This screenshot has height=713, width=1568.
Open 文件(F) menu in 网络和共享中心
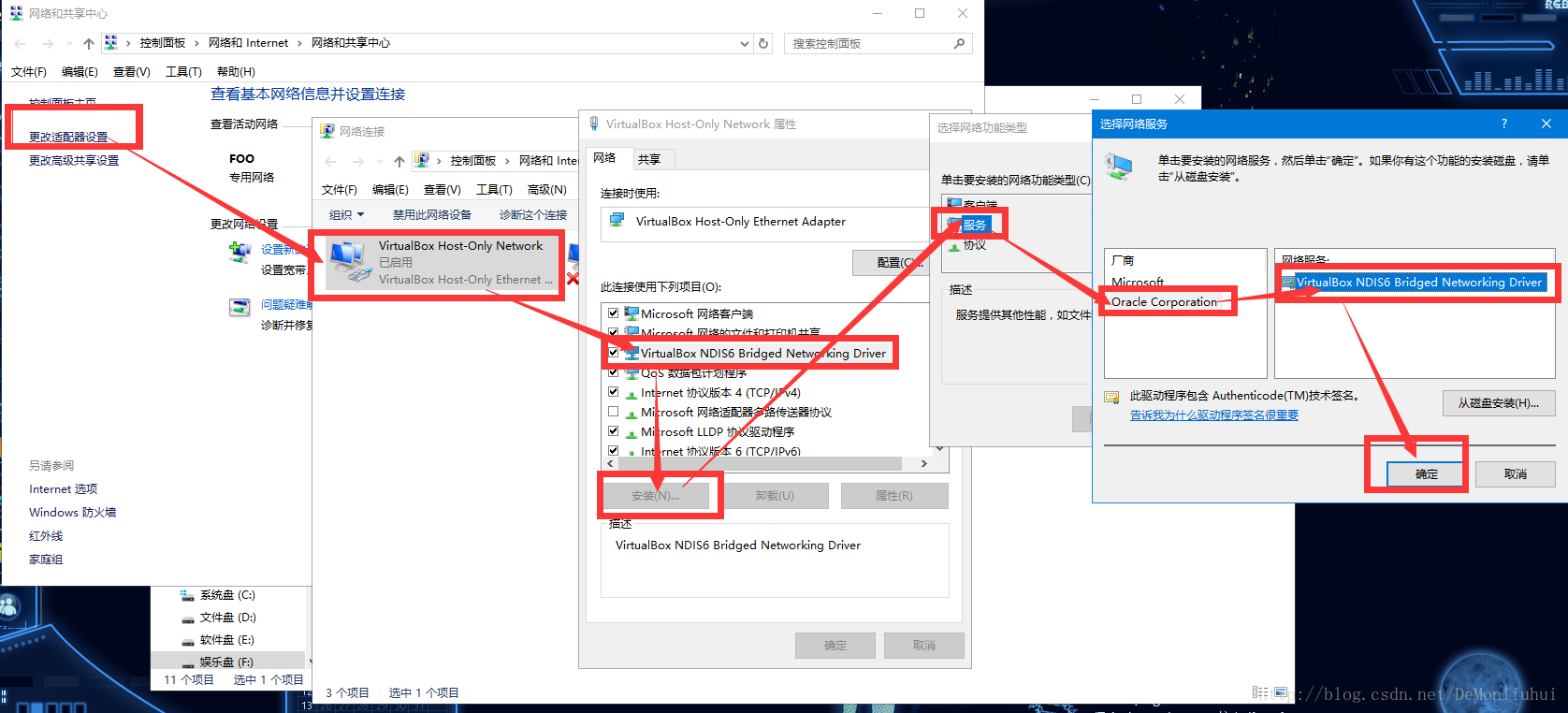29,71
